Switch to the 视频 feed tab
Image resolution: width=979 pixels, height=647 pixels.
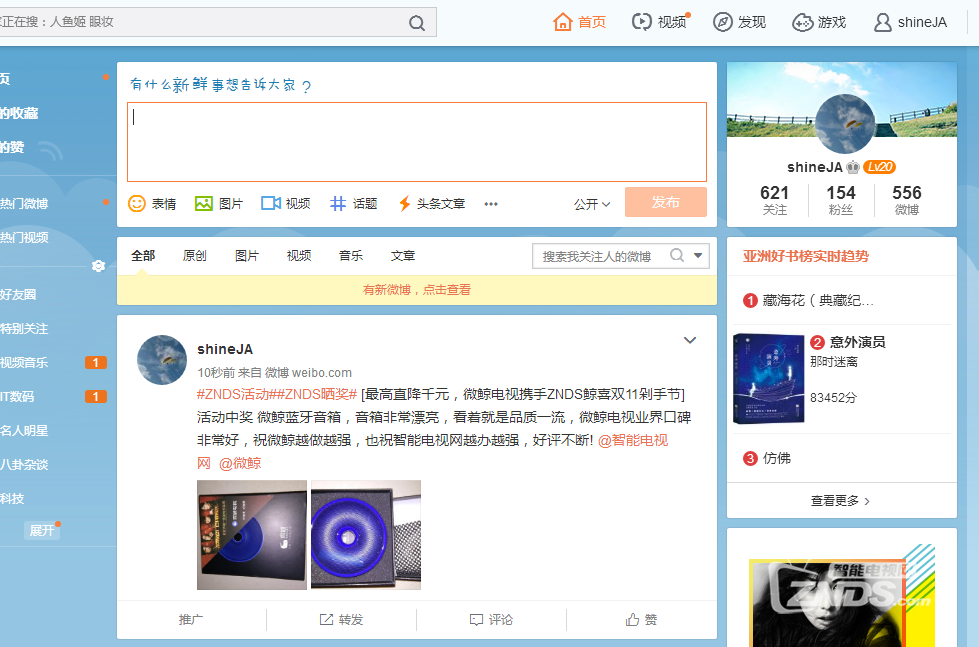pos(298,255)
